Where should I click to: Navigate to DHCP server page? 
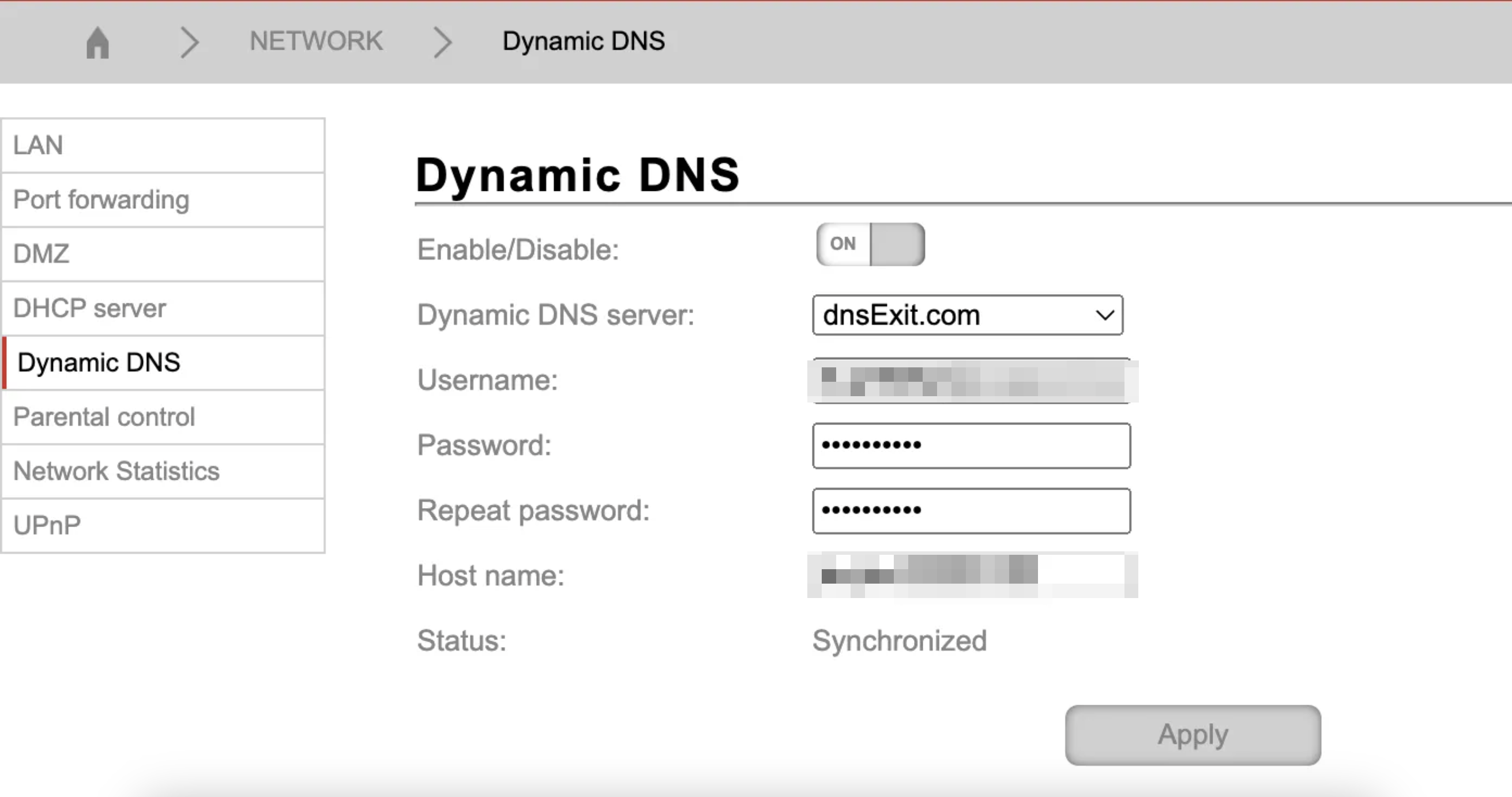coord(163,308)
